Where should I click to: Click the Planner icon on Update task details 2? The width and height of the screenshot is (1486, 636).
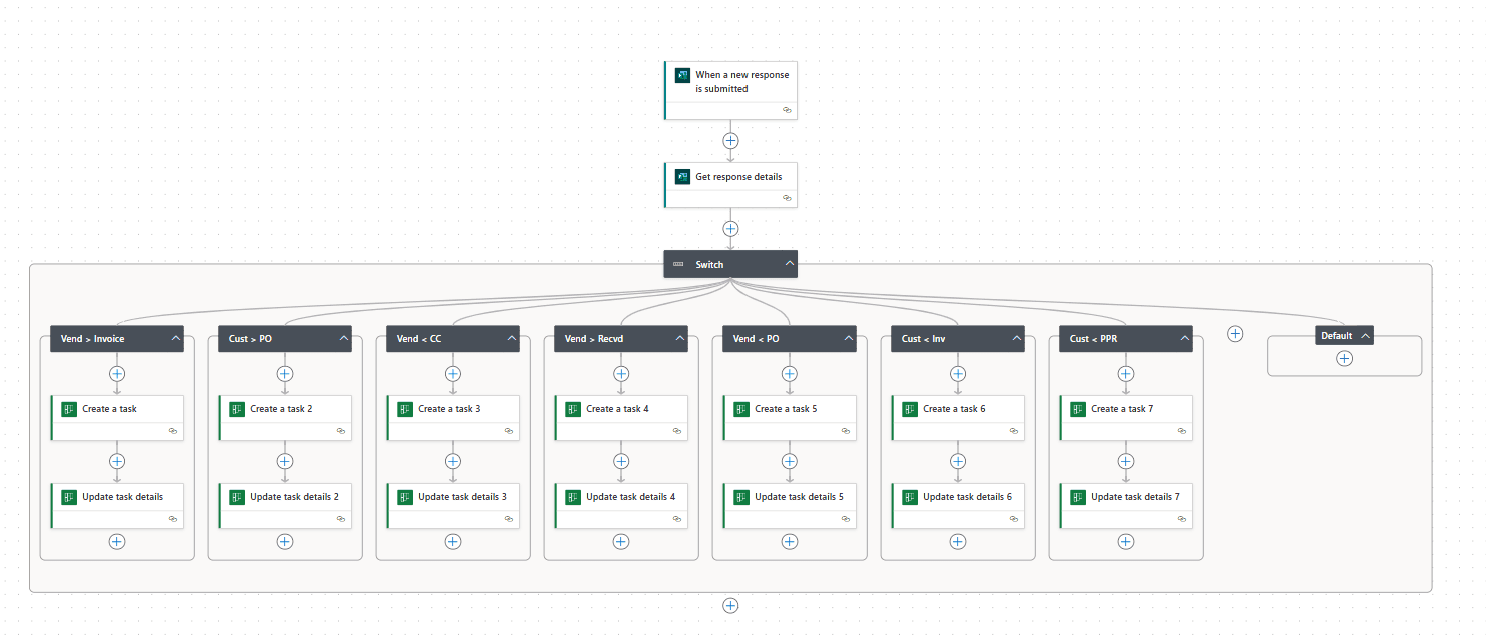click(237, 497)
